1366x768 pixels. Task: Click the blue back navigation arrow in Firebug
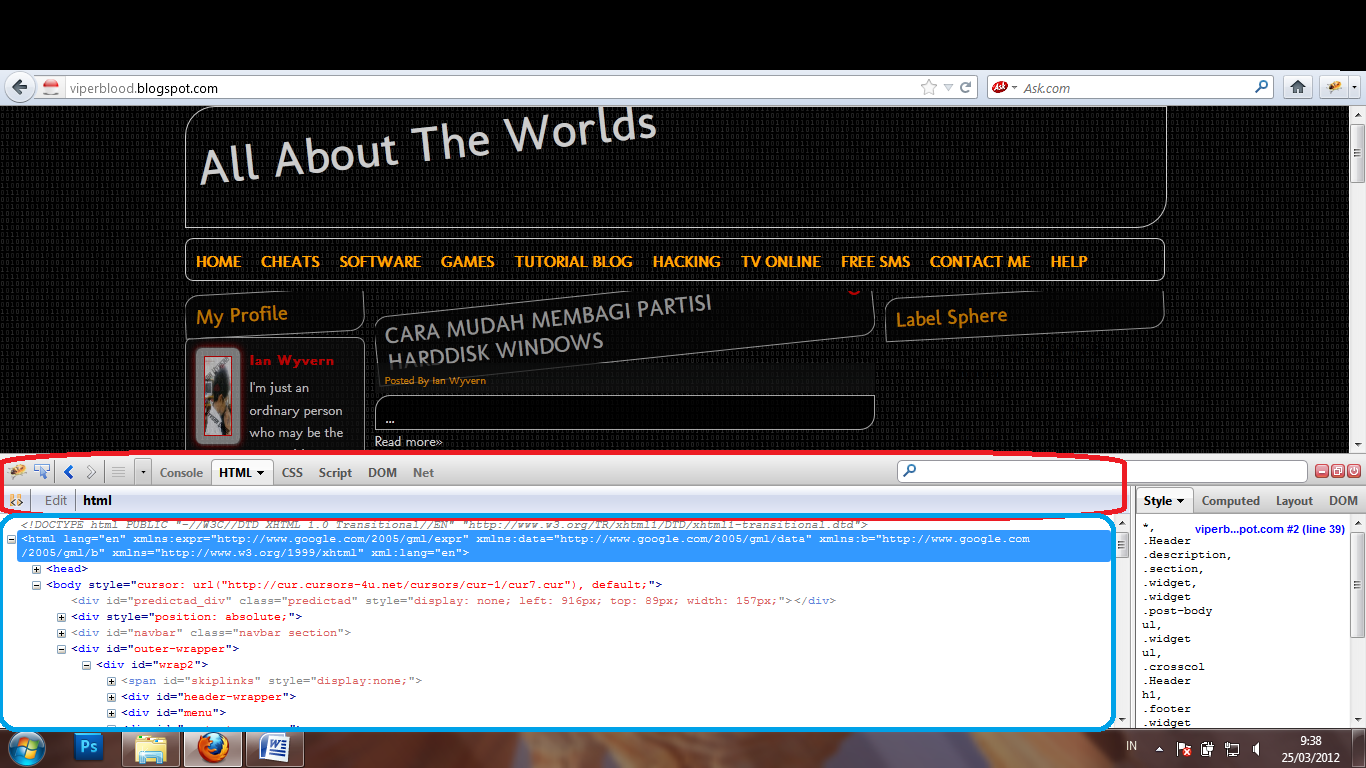(x=68, y=471)
